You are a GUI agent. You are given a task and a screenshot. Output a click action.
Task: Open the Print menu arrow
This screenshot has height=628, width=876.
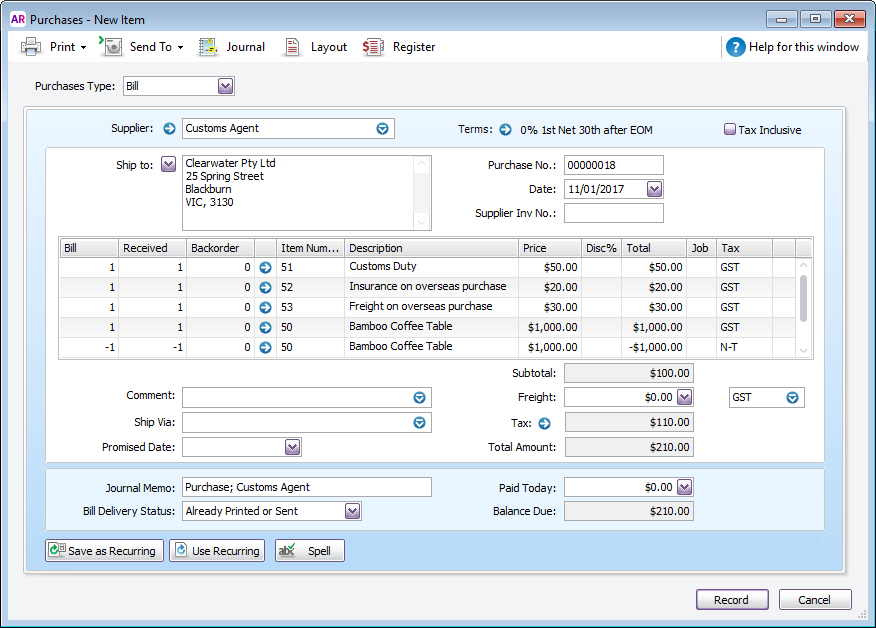click(x=83, y=47)
